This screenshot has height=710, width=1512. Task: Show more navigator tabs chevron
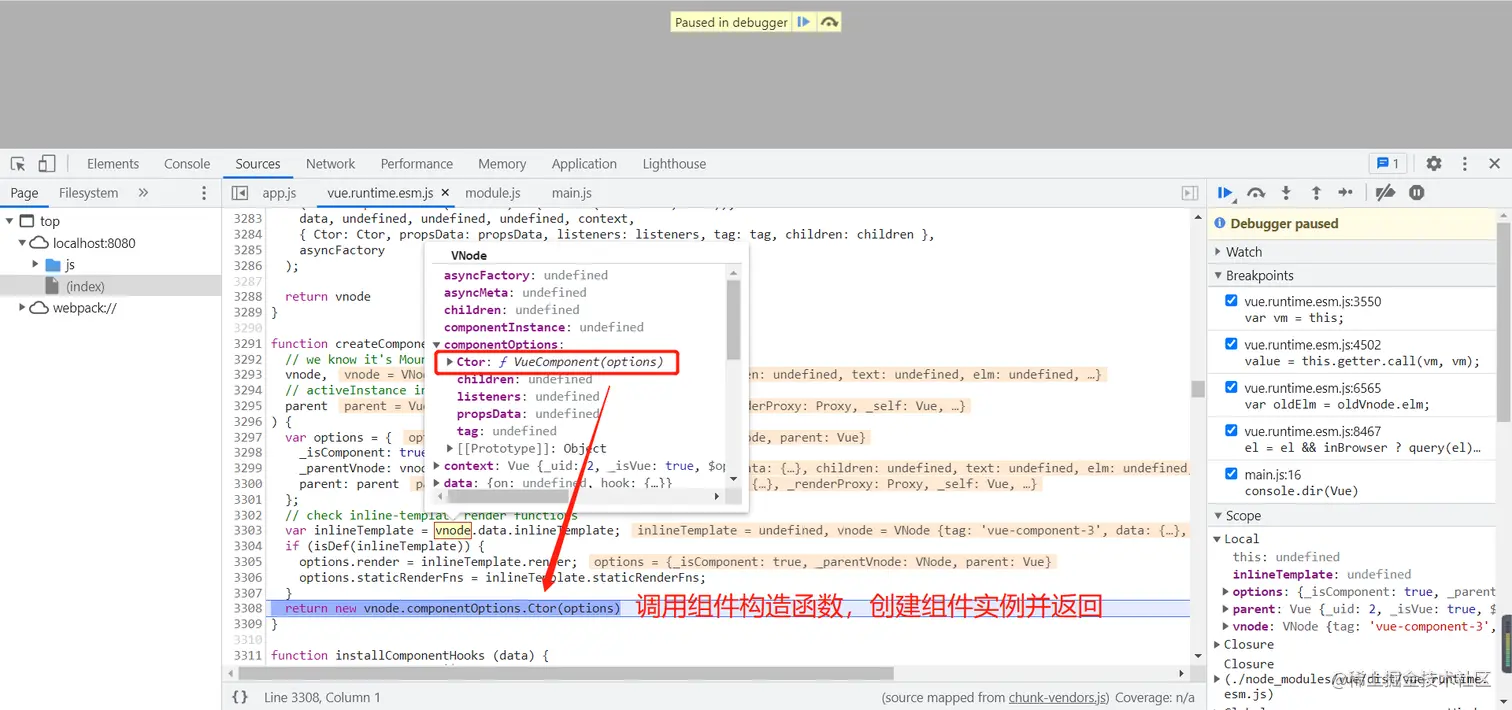click(143, 193)
